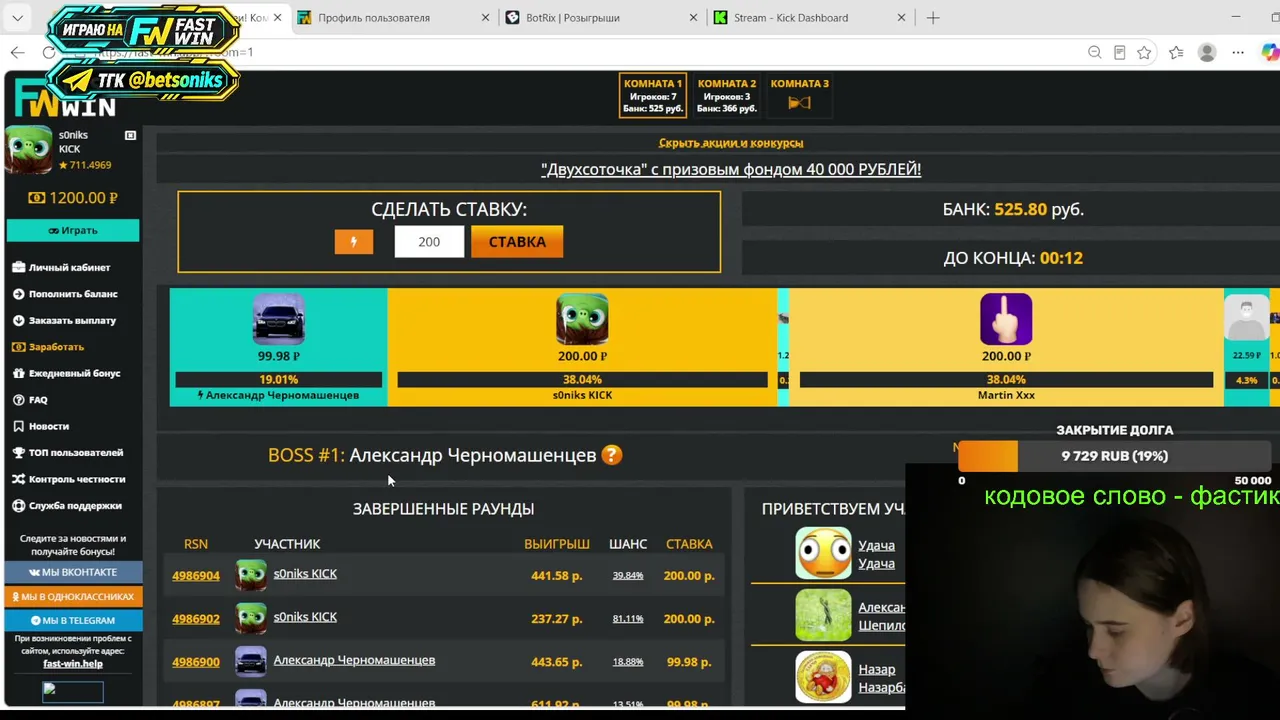Click the 39.84% chance link
This screenshot has height=720, width=1280.
pos(628,576)
